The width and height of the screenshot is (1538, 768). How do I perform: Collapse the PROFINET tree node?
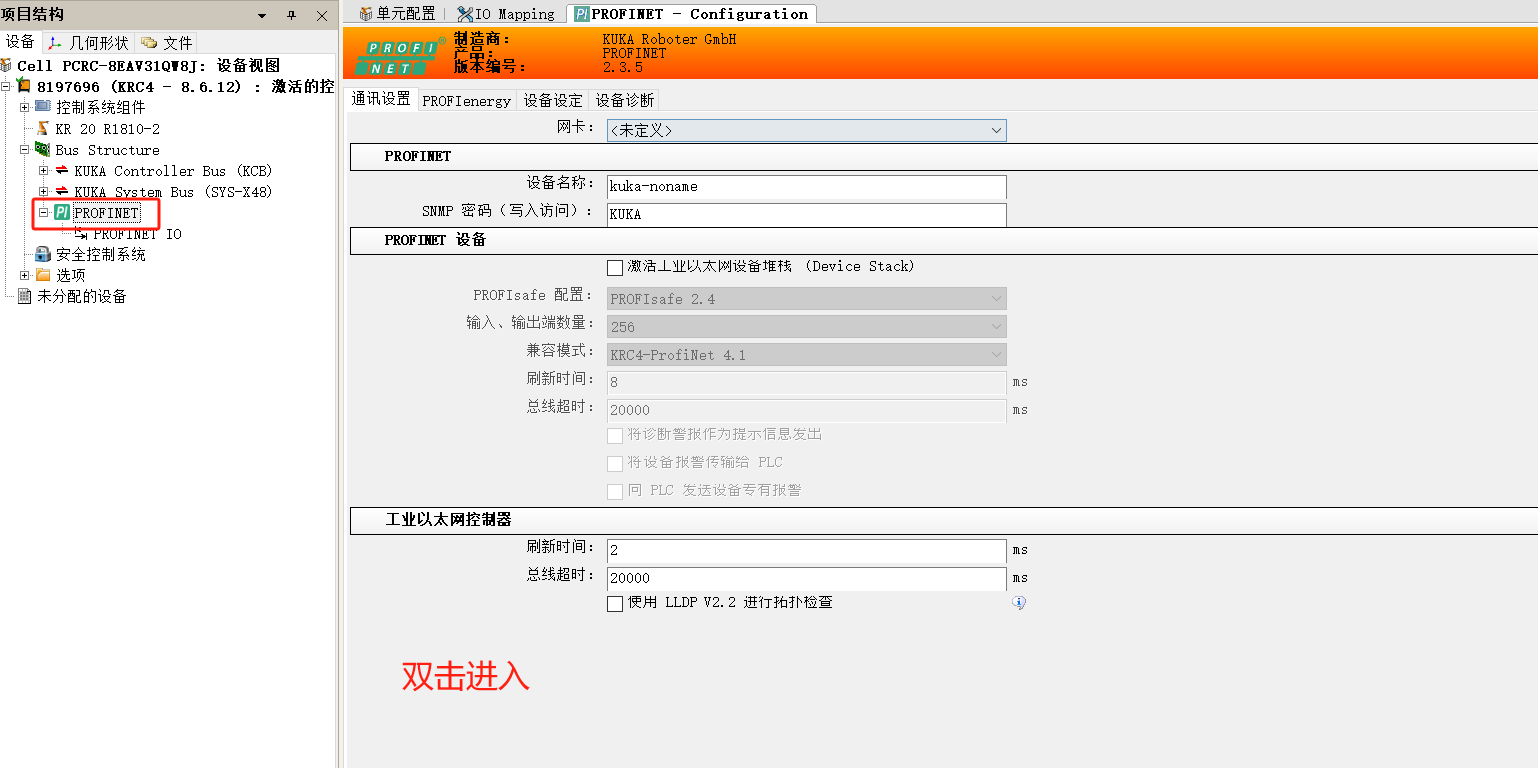[44, 213]
